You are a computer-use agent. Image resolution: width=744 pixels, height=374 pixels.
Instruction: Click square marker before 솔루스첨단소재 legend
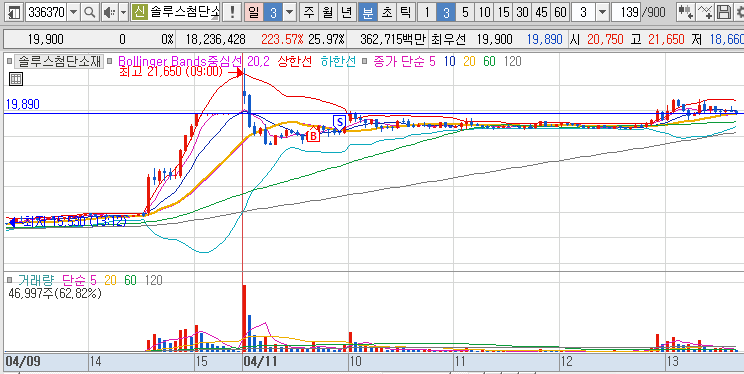point(9,61)
